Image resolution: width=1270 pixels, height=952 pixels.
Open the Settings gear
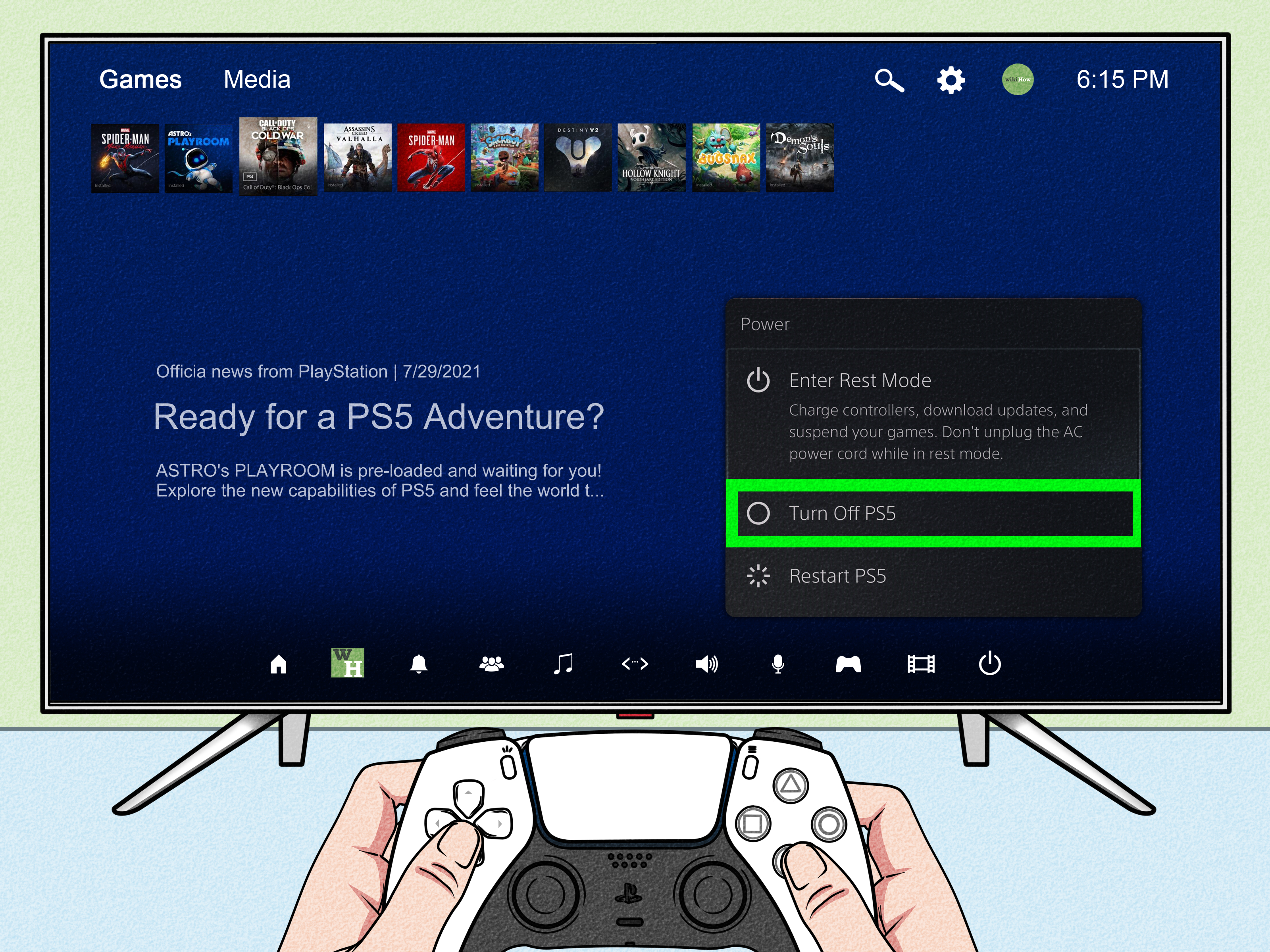(951, 81)
